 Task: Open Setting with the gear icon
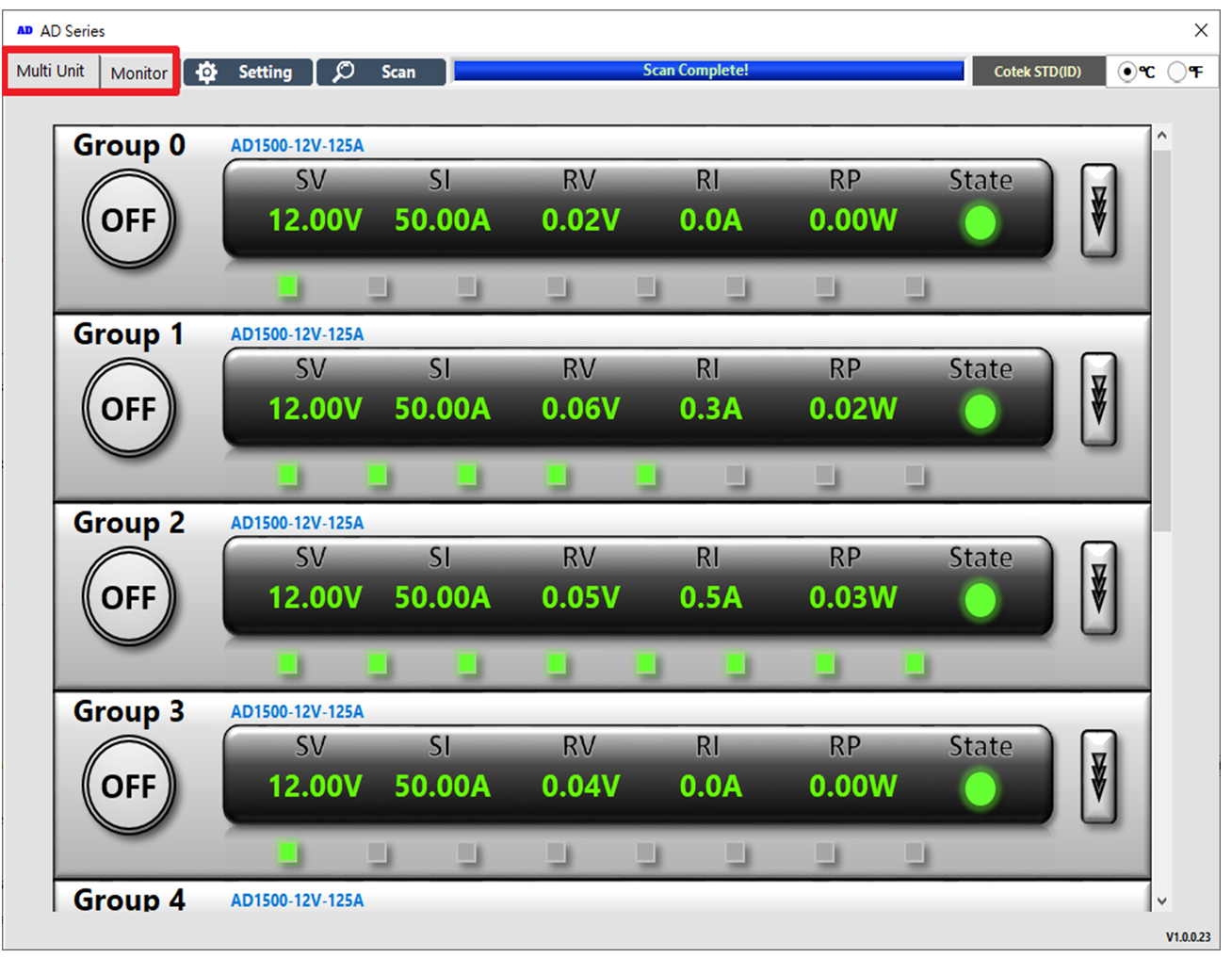coord(248,72)
